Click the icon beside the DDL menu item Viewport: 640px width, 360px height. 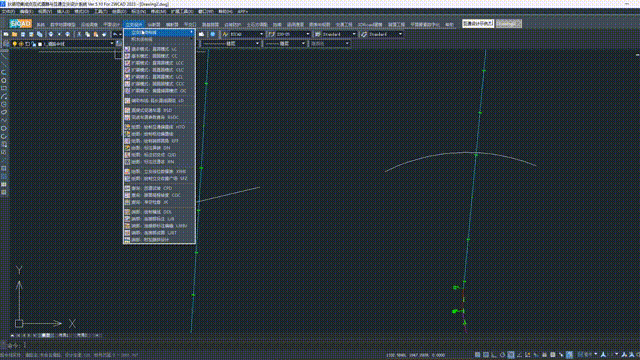coord(127,212)
